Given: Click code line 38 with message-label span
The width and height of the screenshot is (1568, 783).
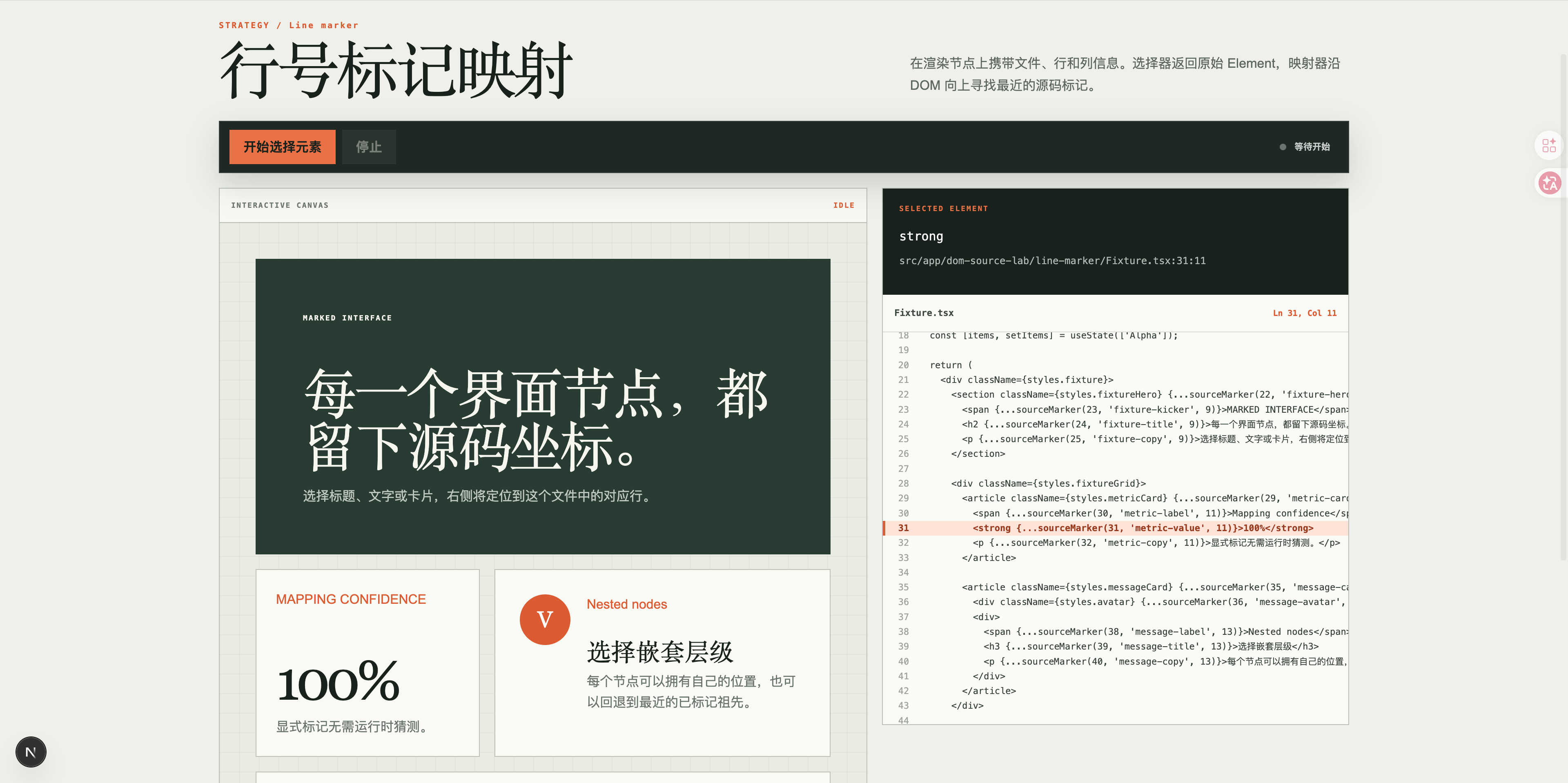Looking at the screenshot, I should click(x=1115, y=632).
